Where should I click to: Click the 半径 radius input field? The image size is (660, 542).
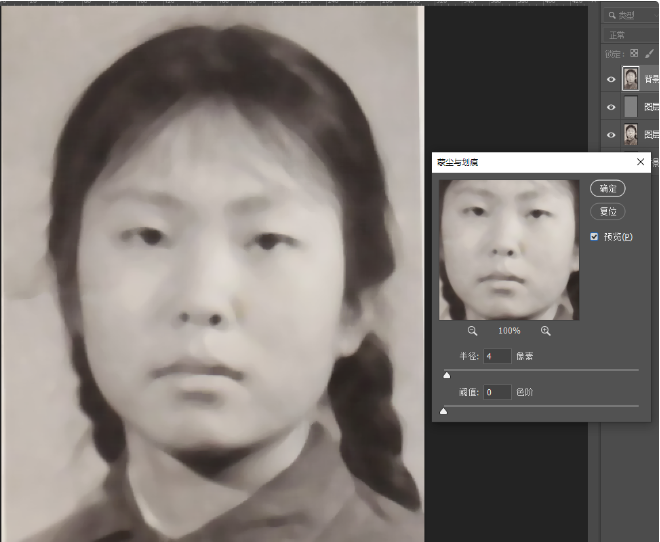pyautogui.click(x=497, y=356)
